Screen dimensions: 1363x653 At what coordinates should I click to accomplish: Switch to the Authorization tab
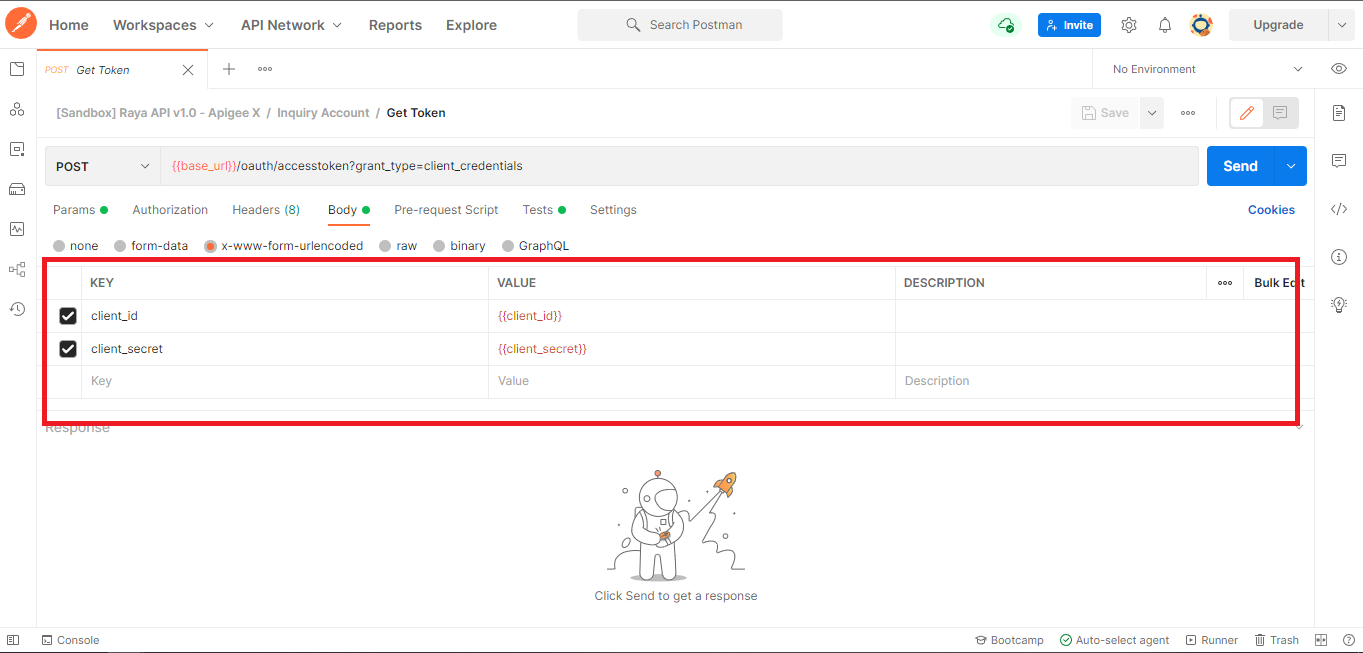click(x=170, y=210)
